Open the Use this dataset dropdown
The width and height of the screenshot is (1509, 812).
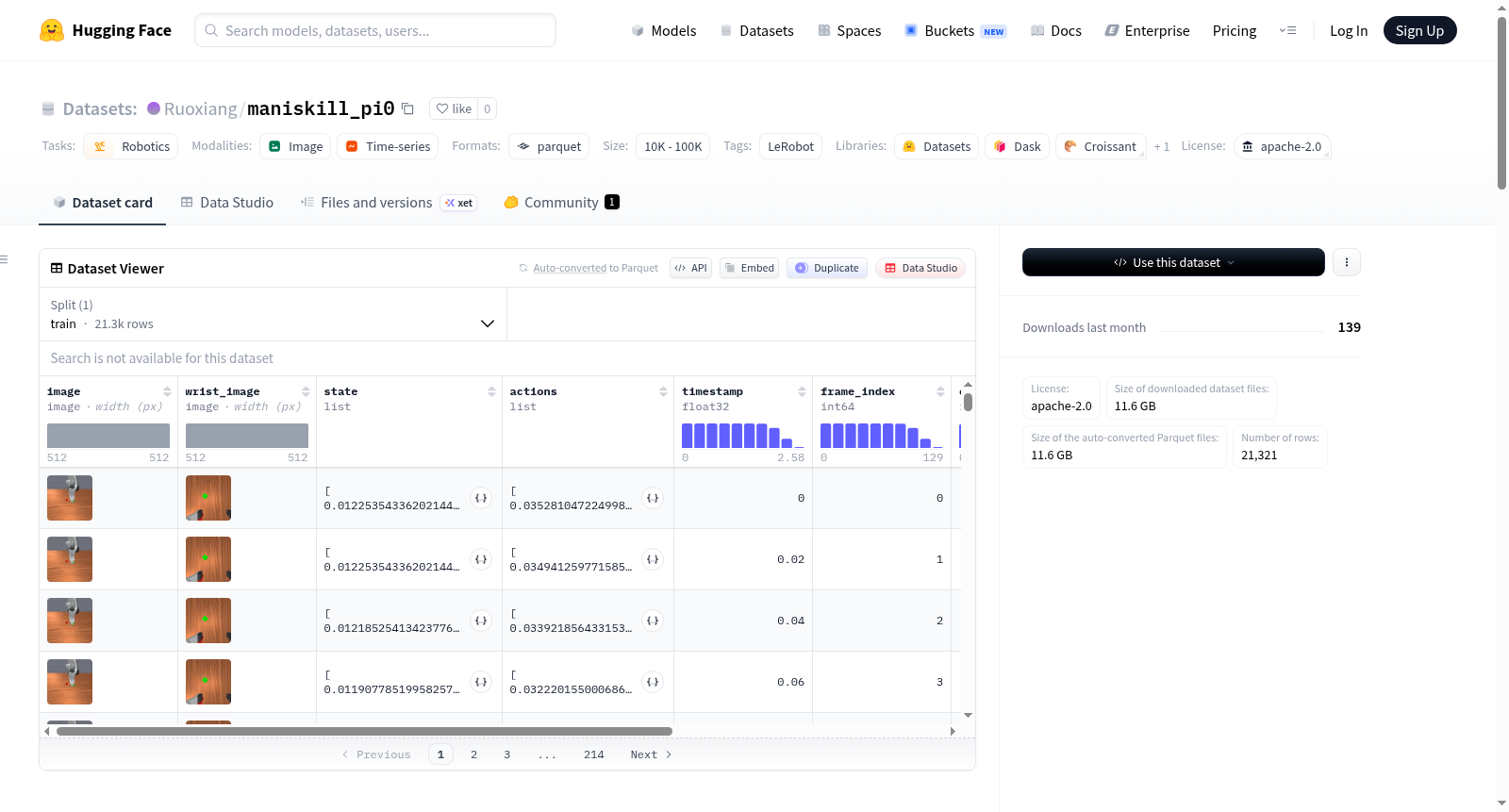pyautogui.click(x=1173, y=262)
